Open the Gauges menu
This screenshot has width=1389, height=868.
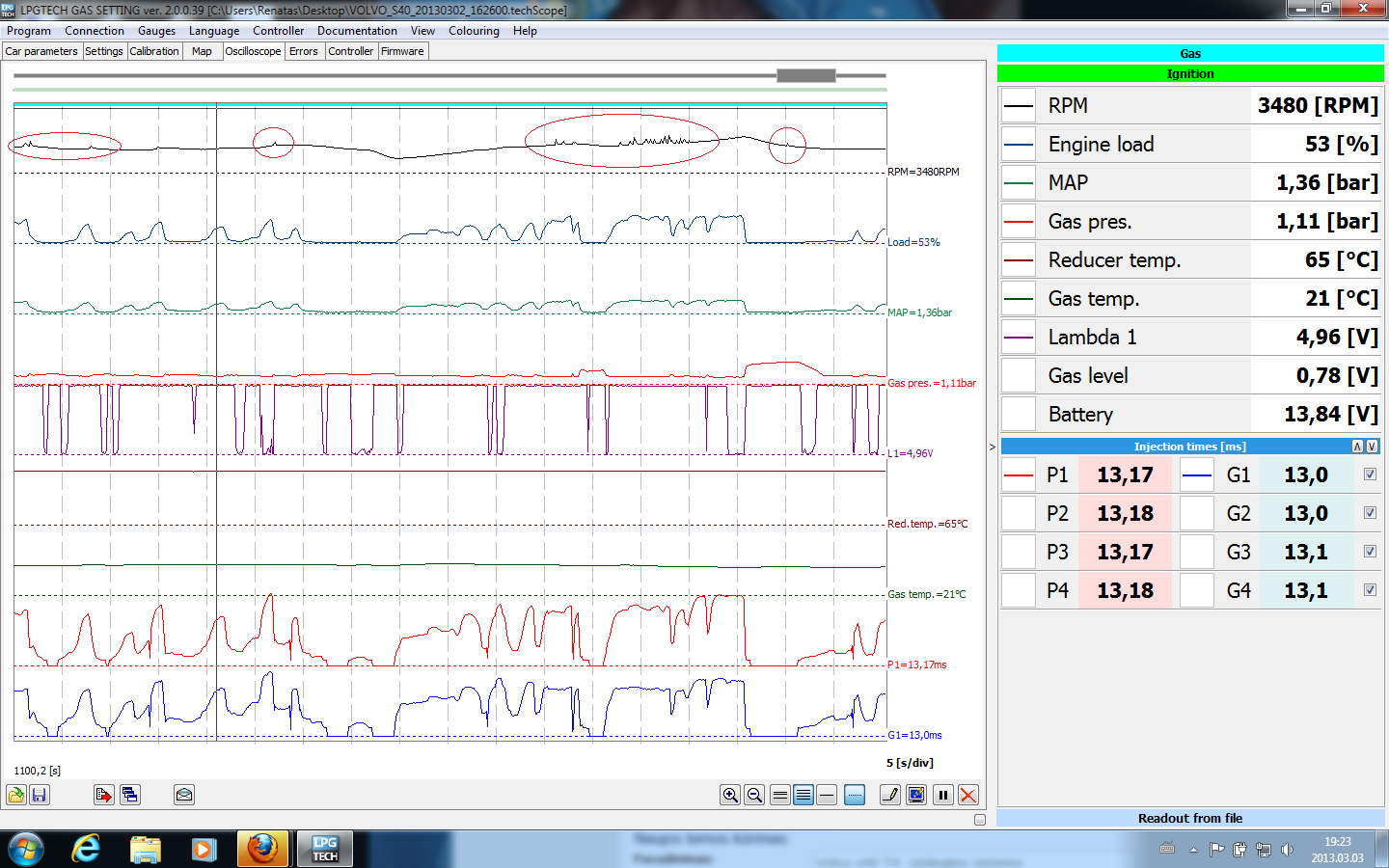point(156,31)
